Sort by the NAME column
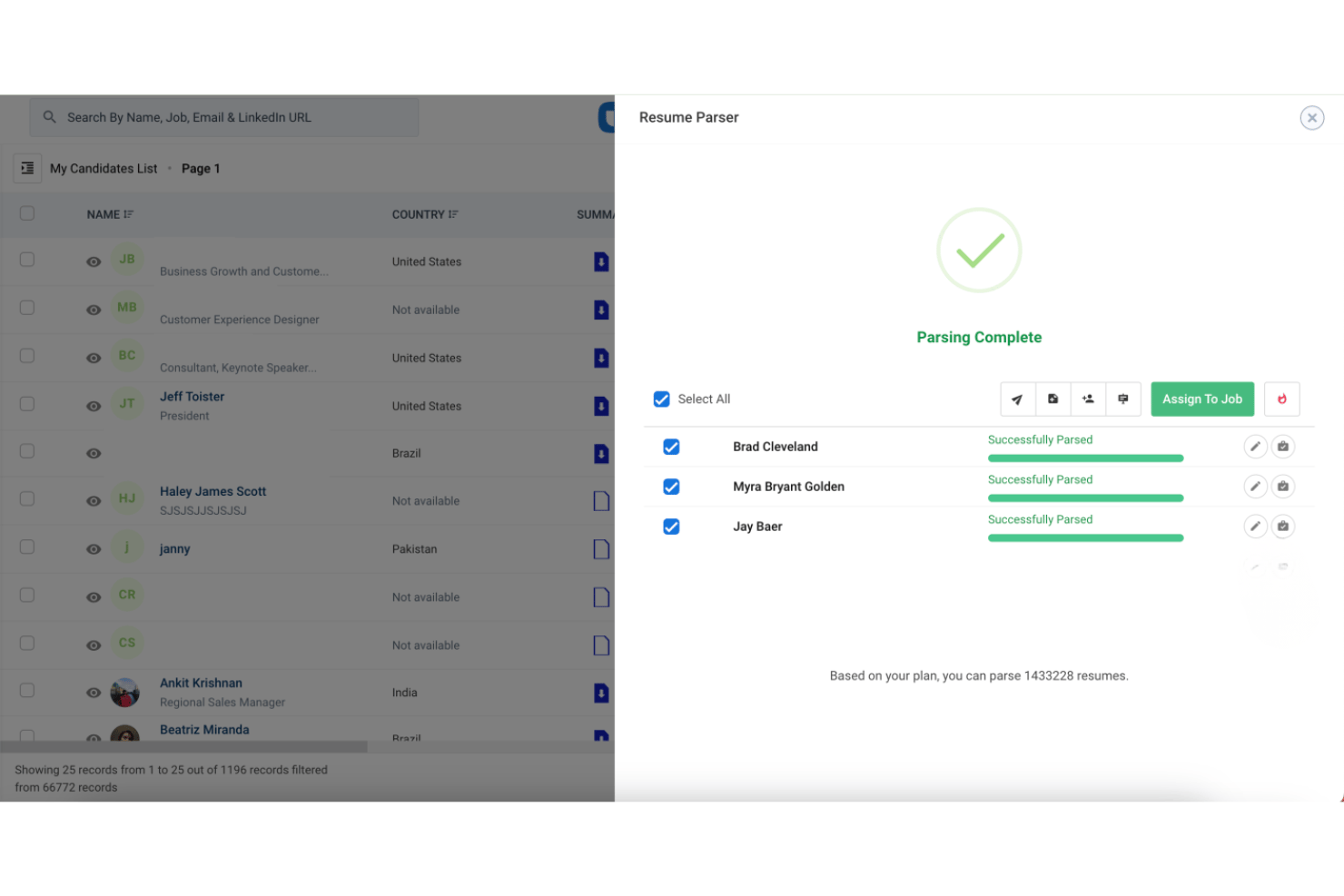 (110, 215)
